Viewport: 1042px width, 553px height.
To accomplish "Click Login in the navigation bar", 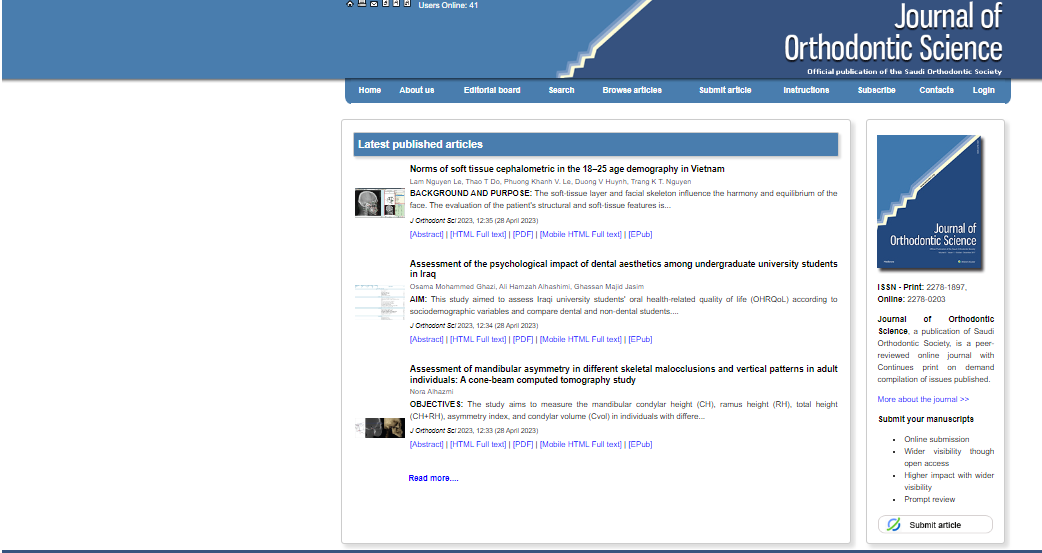I will 983,90.
